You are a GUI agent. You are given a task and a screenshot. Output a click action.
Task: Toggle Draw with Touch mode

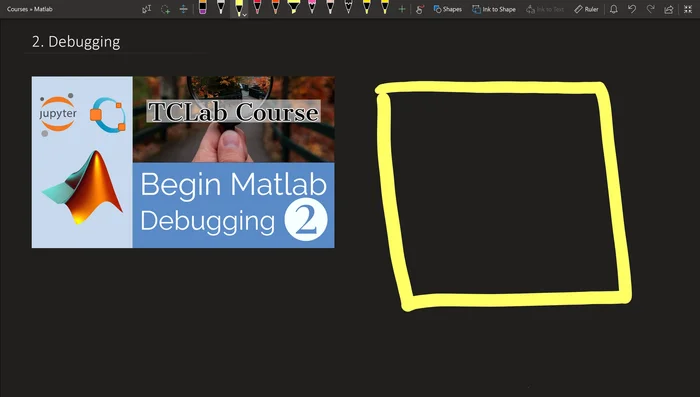(420, 9)
